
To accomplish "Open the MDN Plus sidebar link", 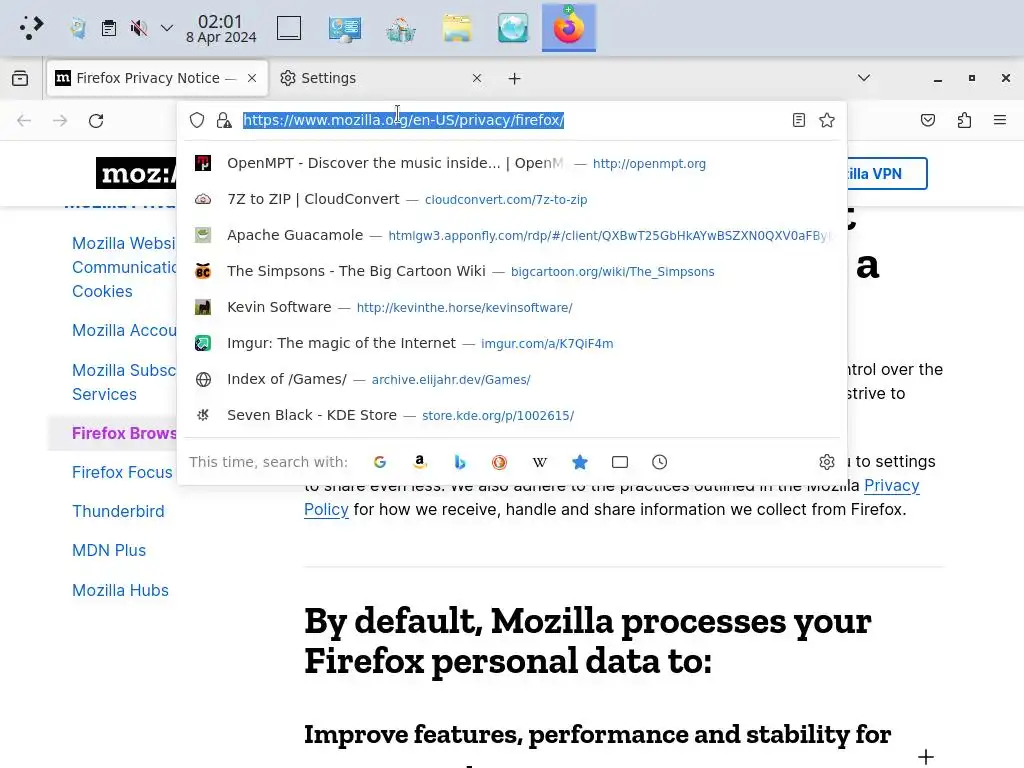I will [x=109, y=551].
